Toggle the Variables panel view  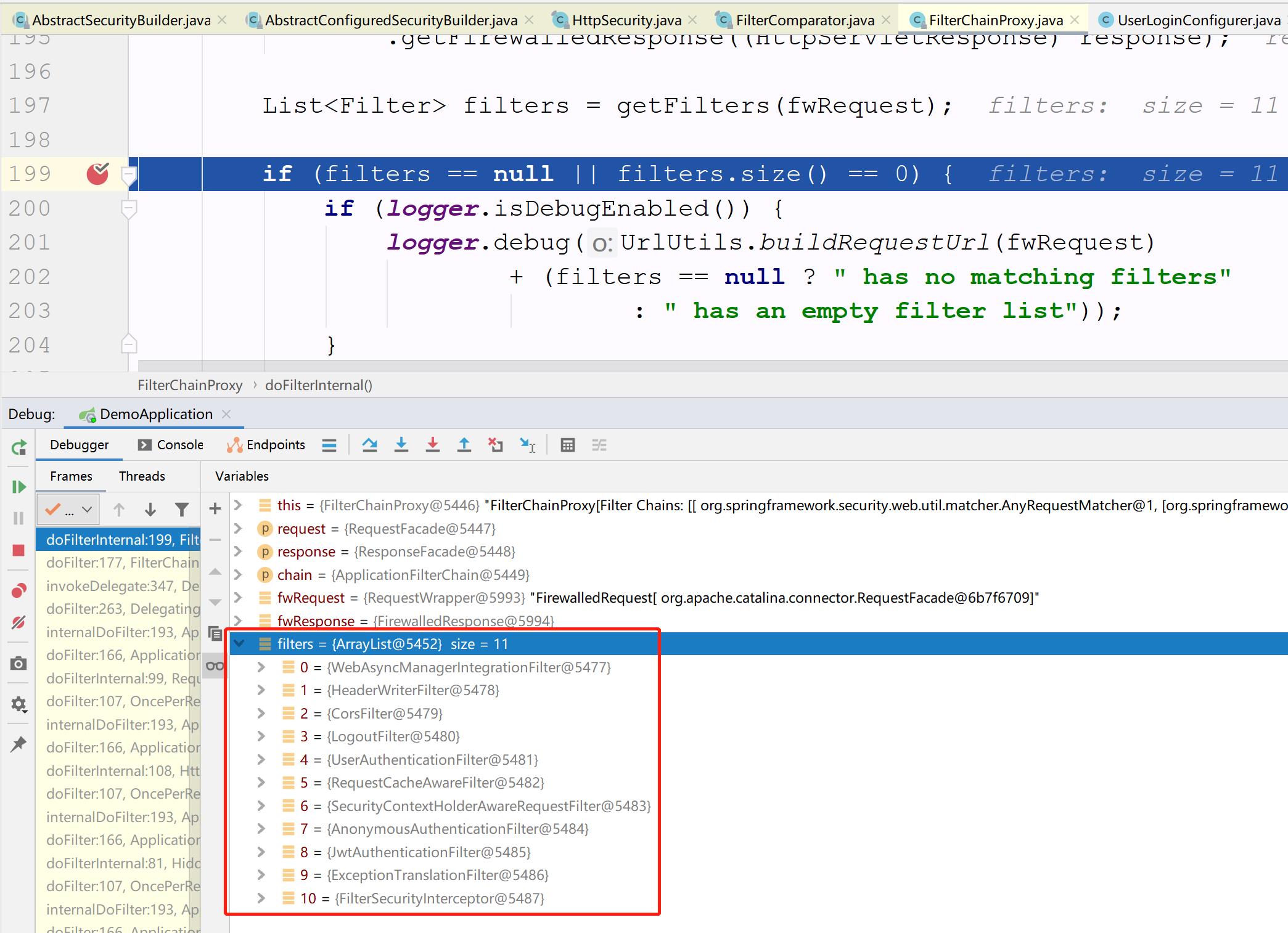[x=240, y=475]
